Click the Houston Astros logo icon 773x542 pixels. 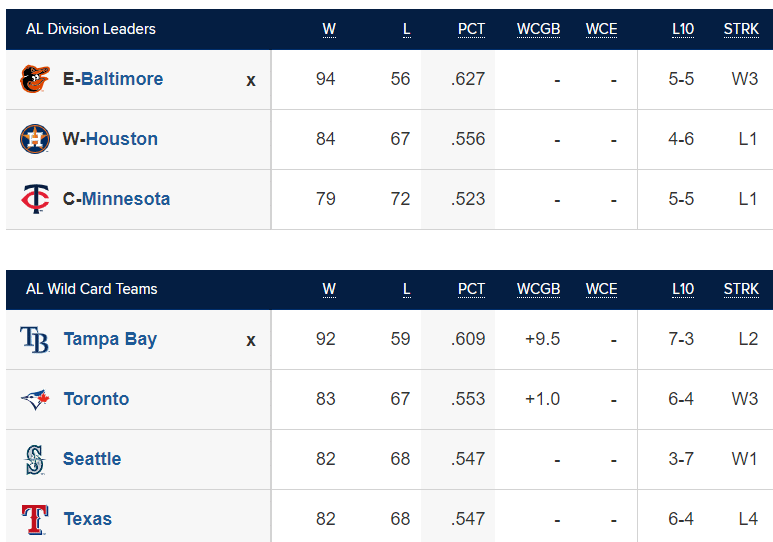(x=35, y=139)
